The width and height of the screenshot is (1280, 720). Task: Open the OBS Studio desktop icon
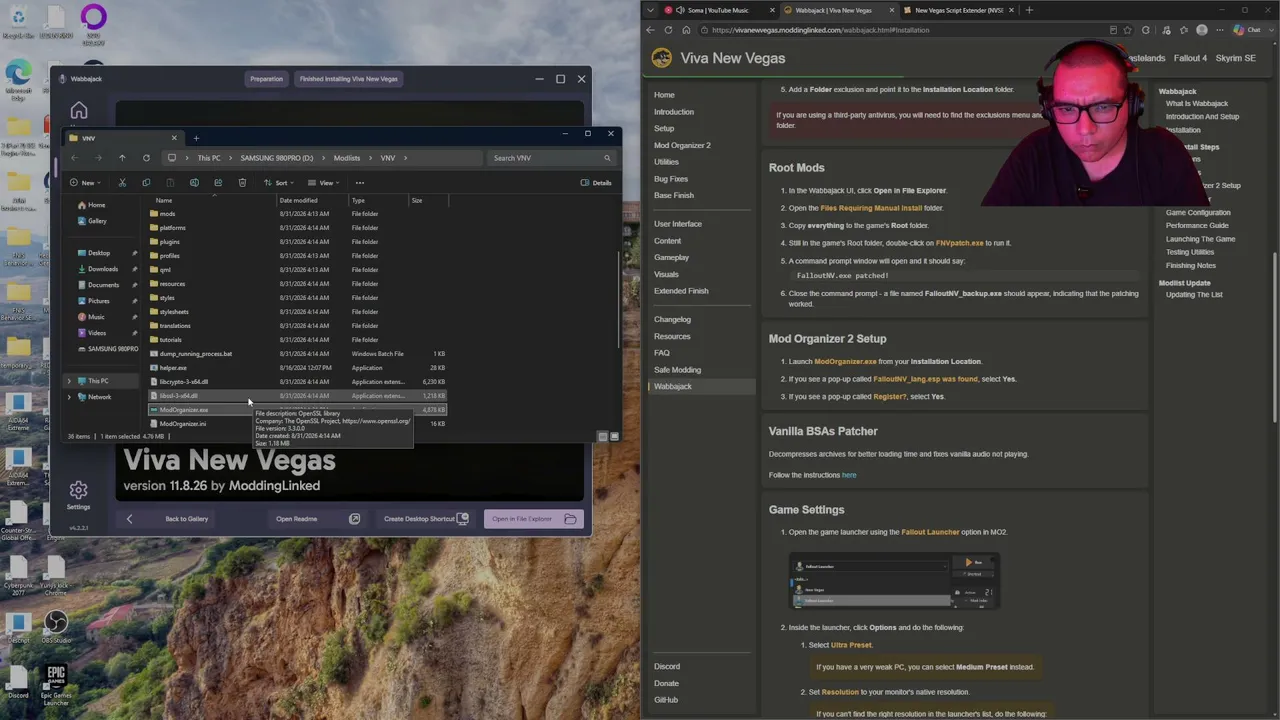tap(55, 629)
